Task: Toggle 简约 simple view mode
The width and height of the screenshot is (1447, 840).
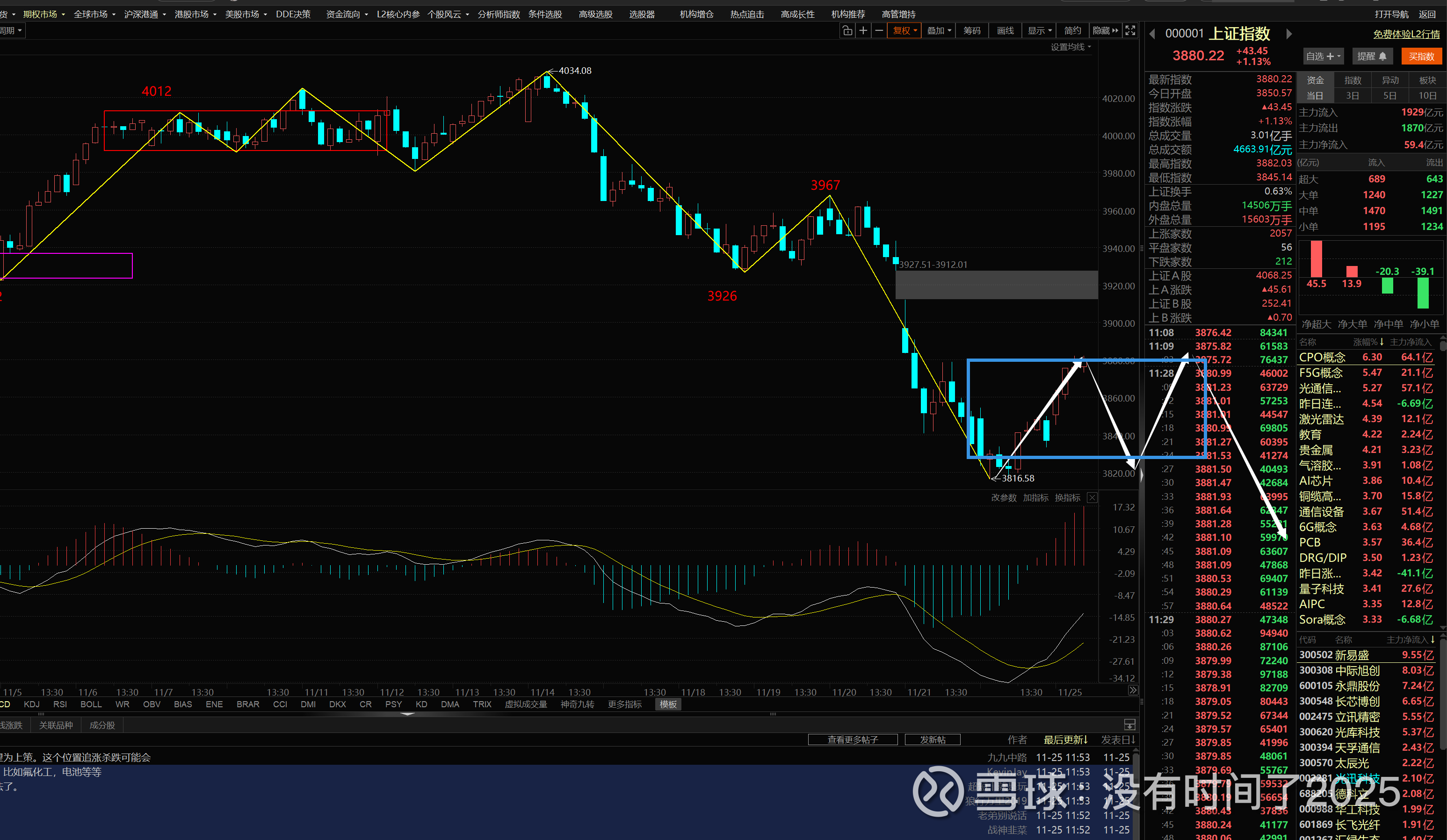Action: tap(1072, 31)
